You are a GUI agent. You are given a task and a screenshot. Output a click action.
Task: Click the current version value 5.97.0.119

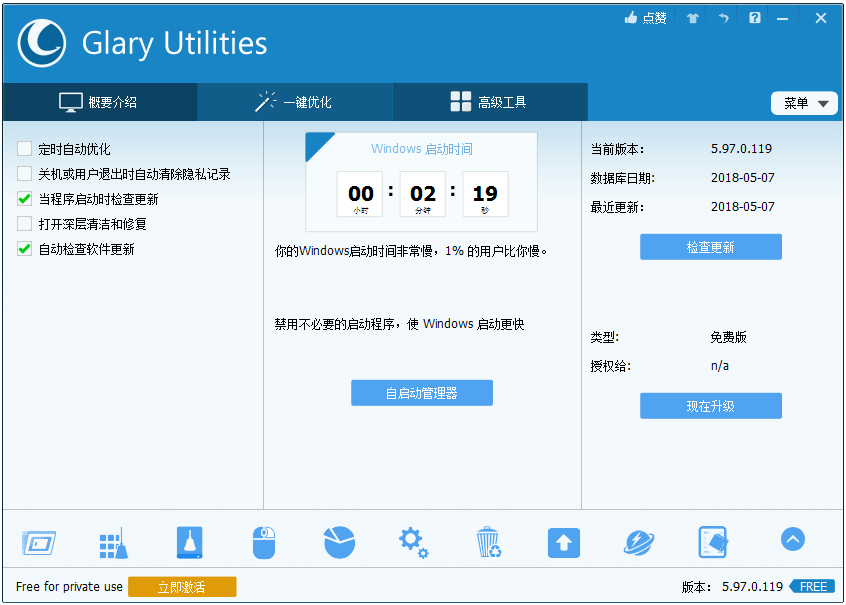pyautogui.click(x=741, y=149)
